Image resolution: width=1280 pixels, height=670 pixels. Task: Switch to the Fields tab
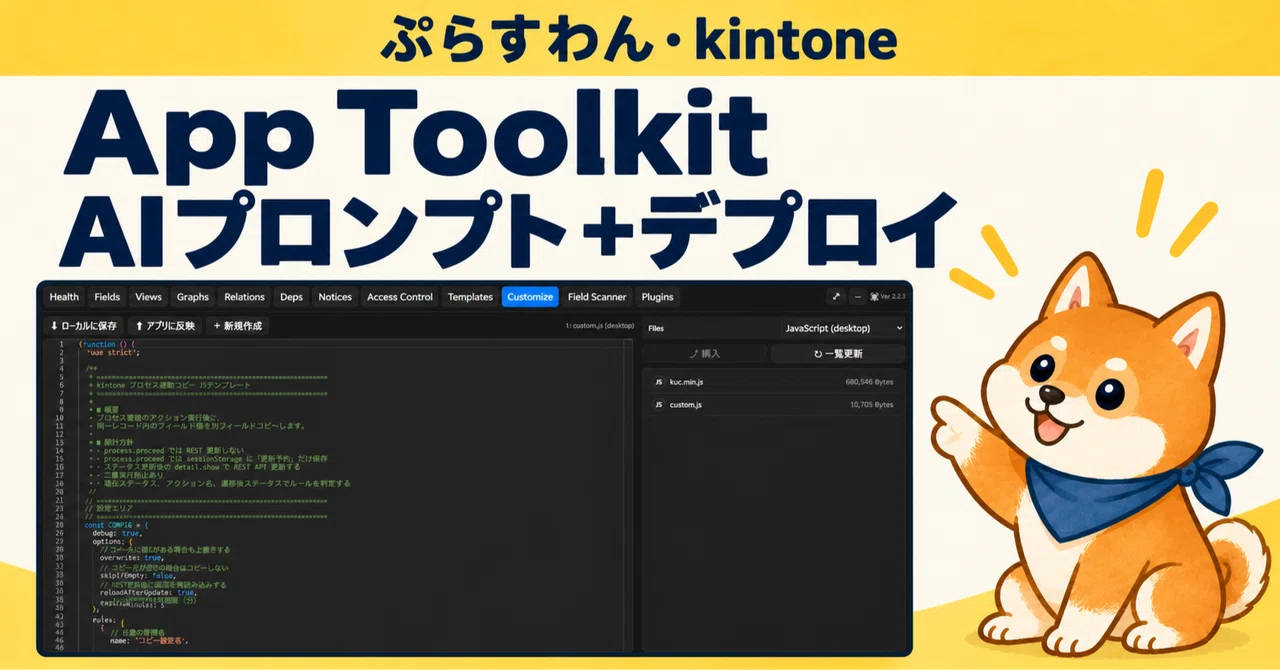tap(107, 297)
